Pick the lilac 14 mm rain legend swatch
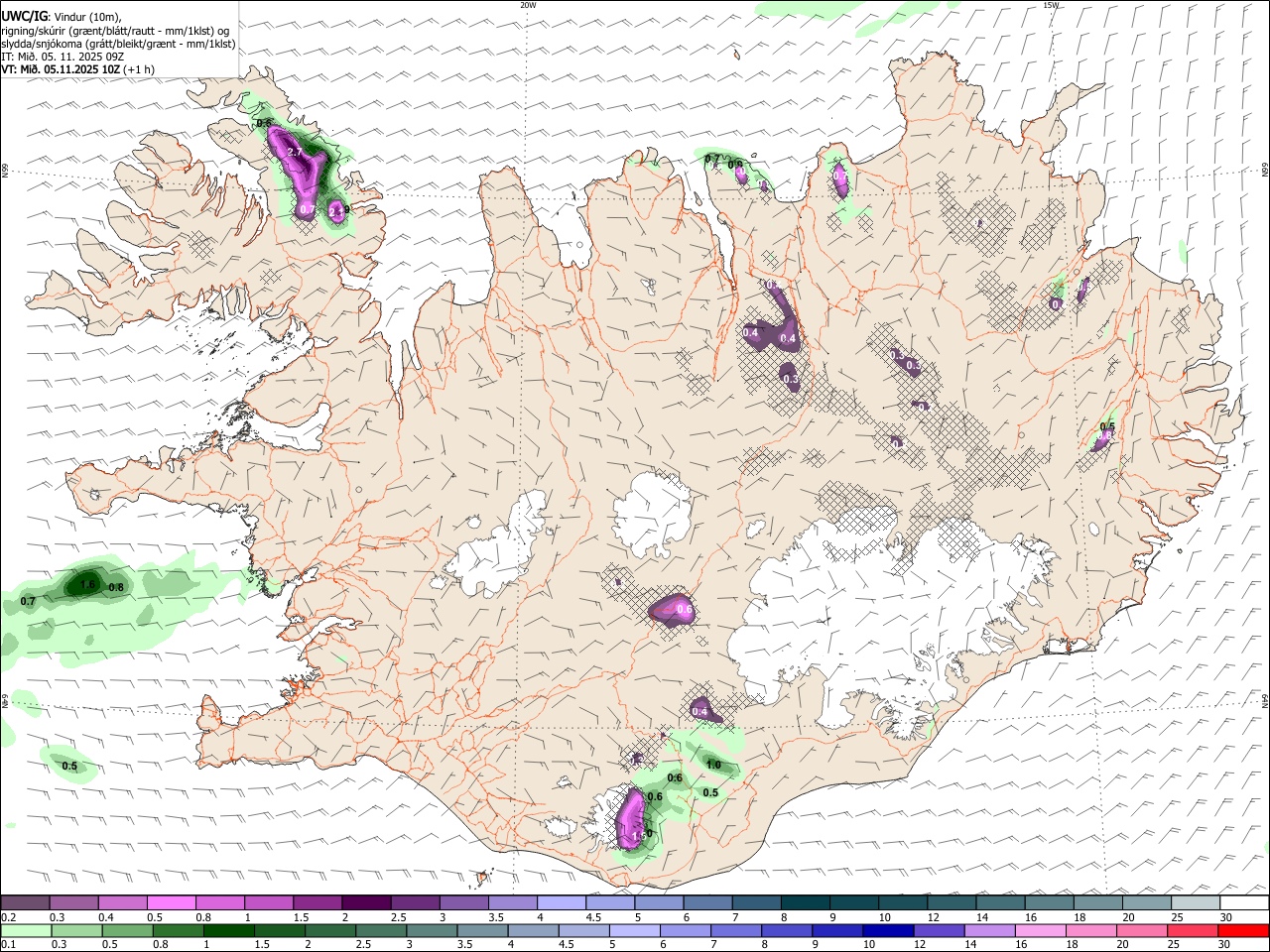 [989, 931]
